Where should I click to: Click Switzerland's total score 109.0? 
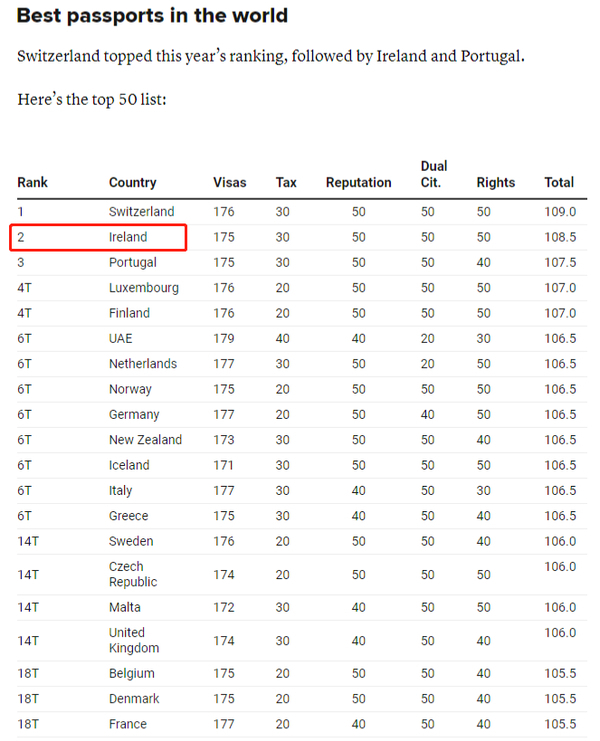[560, 212]
